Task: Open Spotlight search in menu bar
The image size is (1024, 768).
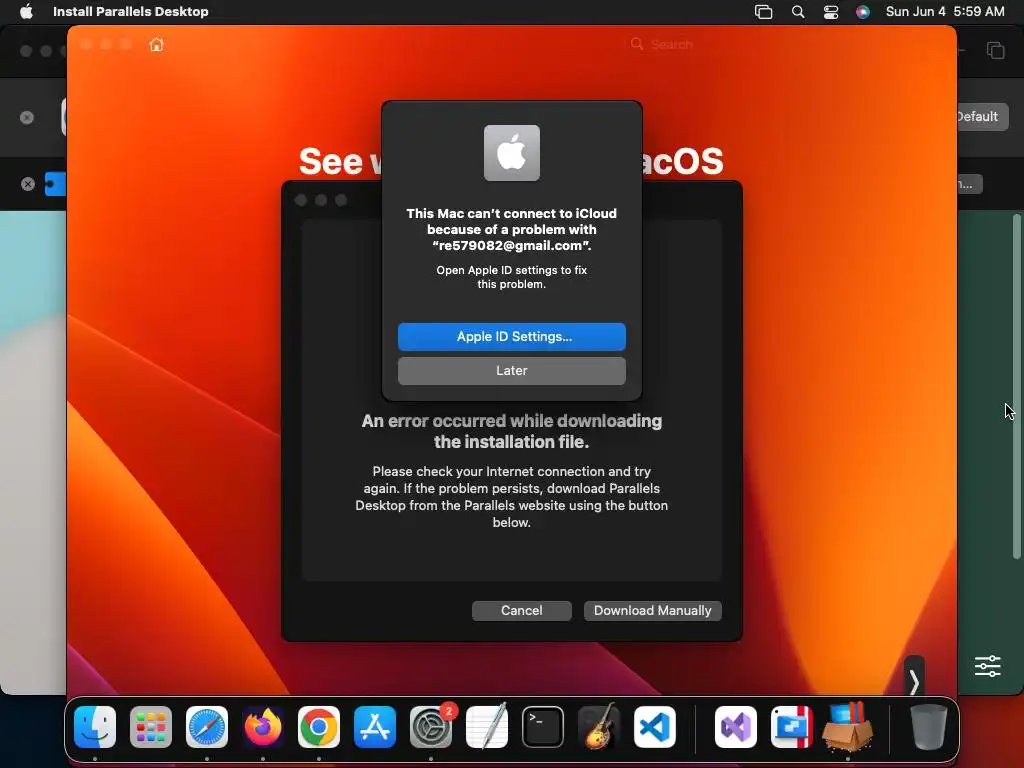Action: (x=797, y=11)
